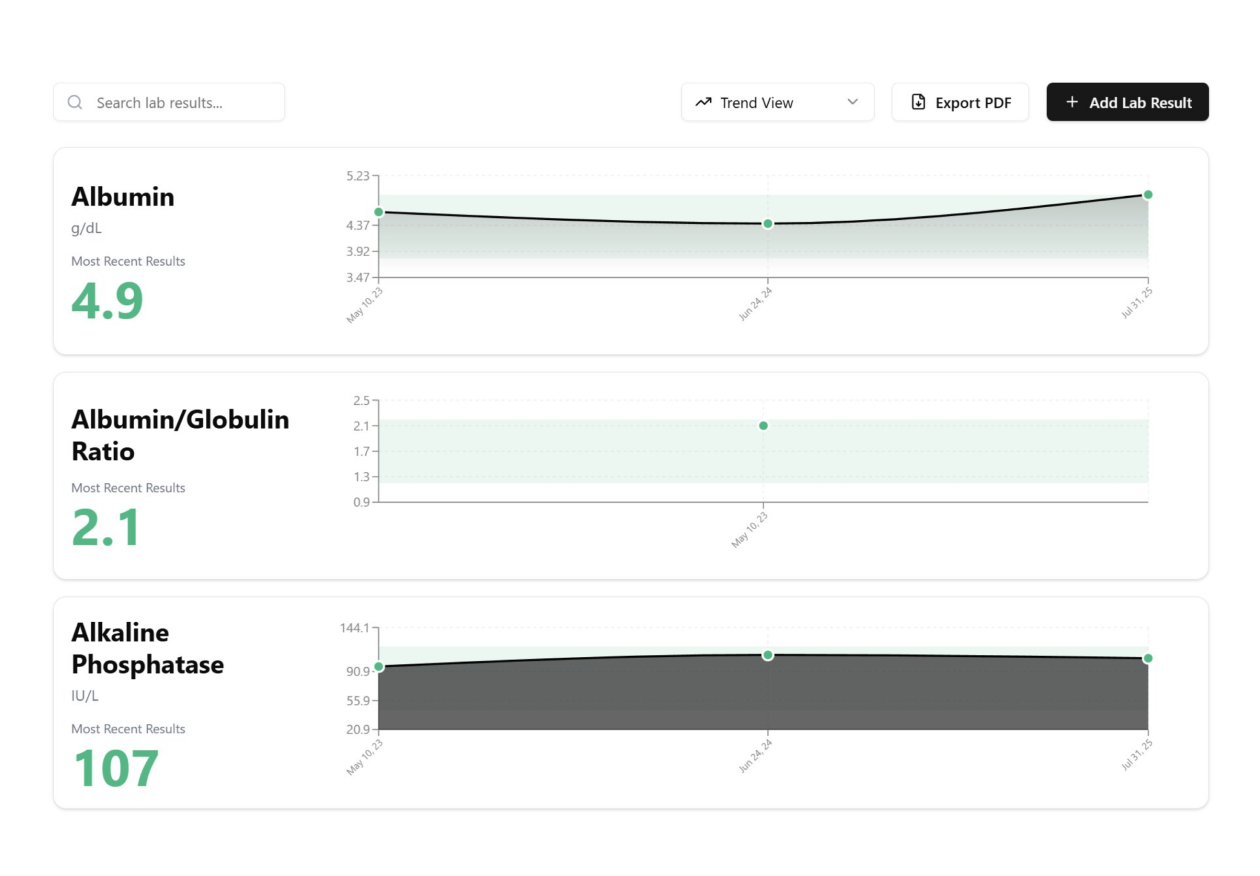Click the g/dL unit label
Image resolution: width=1260 pixels, height=876 pixels.
(x=86, y=228)
